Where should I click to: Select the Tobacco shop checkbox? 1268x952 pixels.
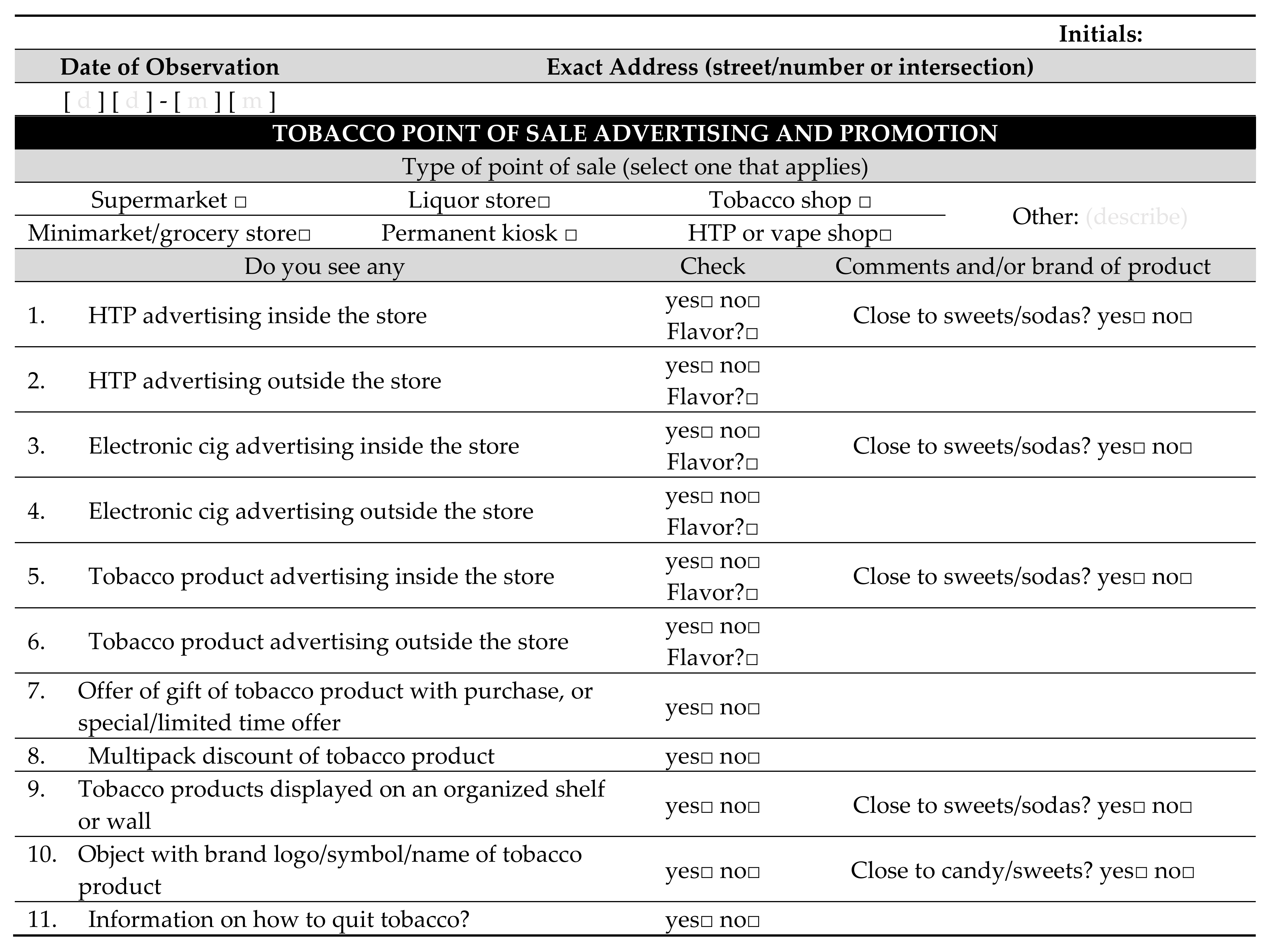coord(865,202)
